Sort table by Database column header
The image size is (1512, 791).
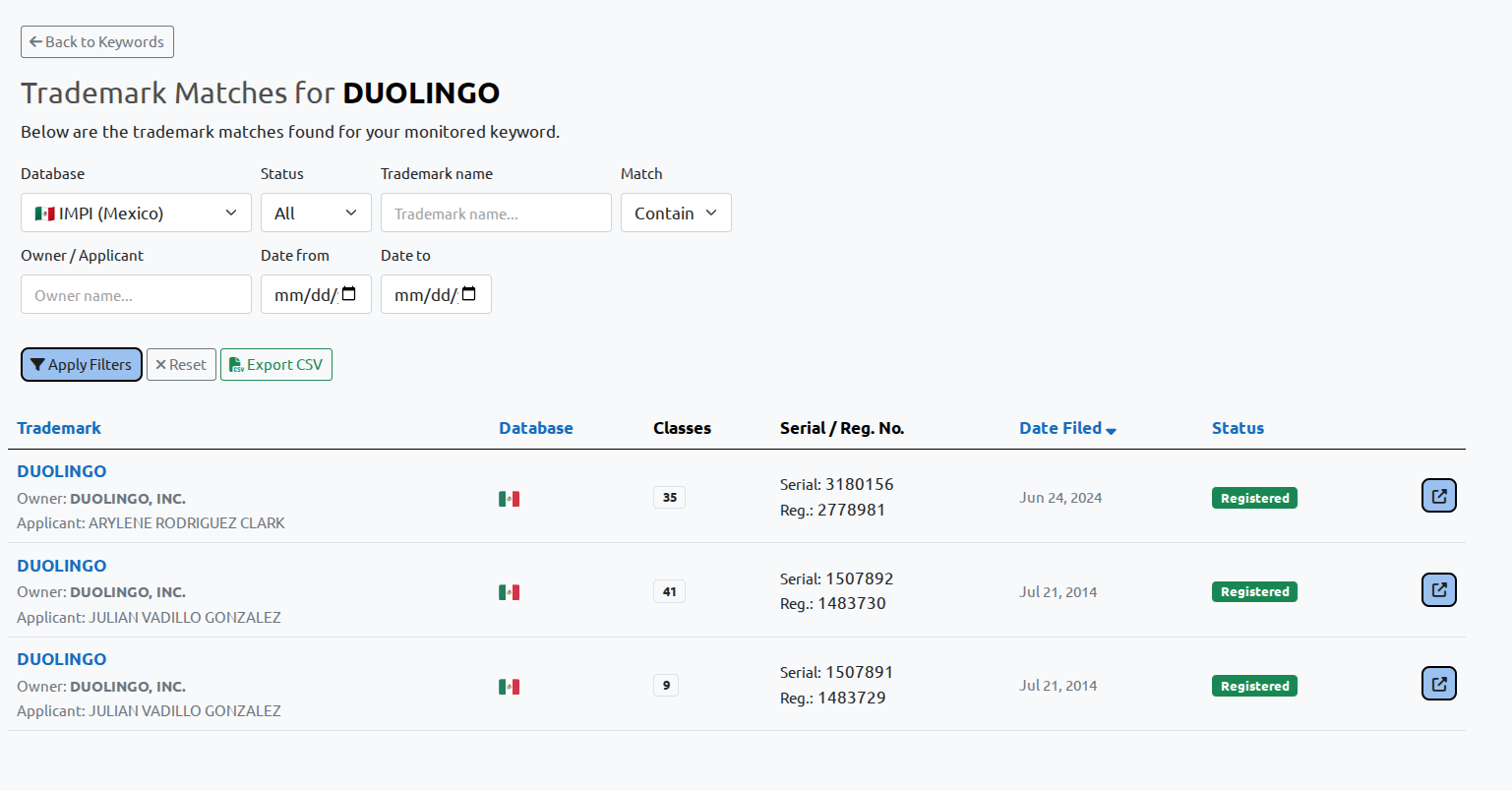535,428
